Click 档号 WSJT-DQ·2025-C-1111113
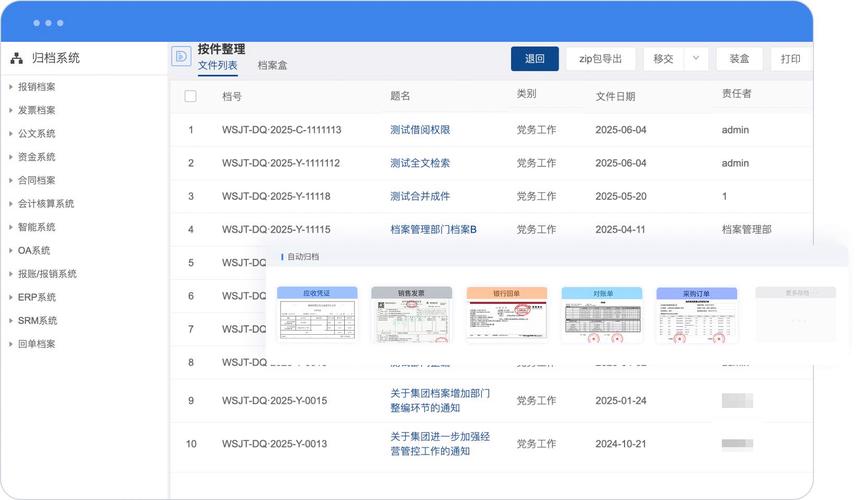 click(x=281, y=130)
